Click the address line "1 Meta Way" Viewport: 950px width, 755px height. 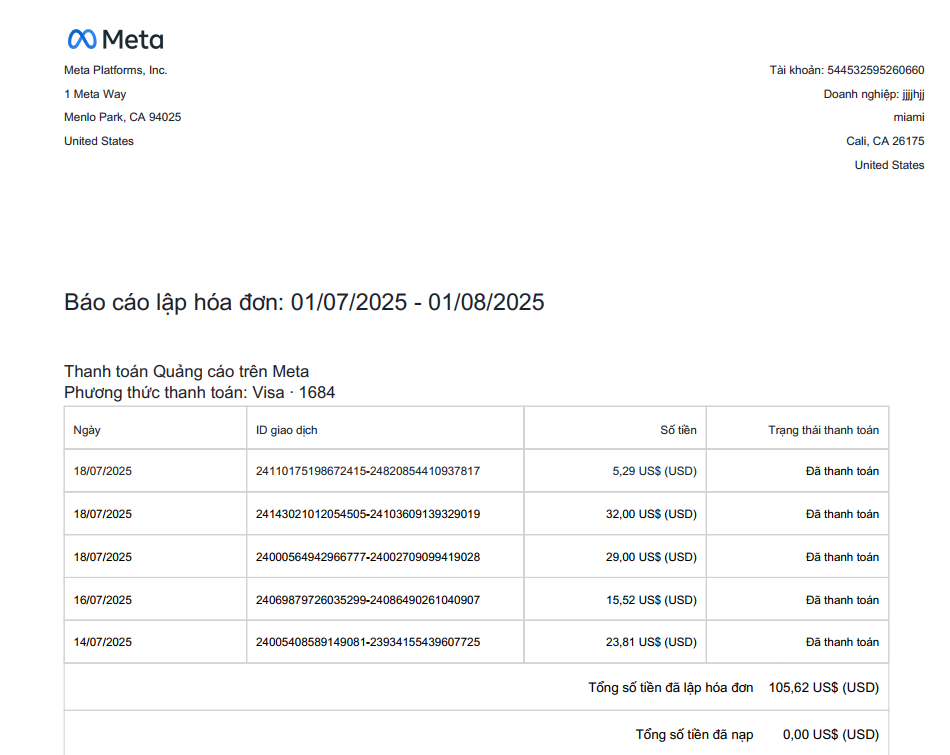coord(95,94)
